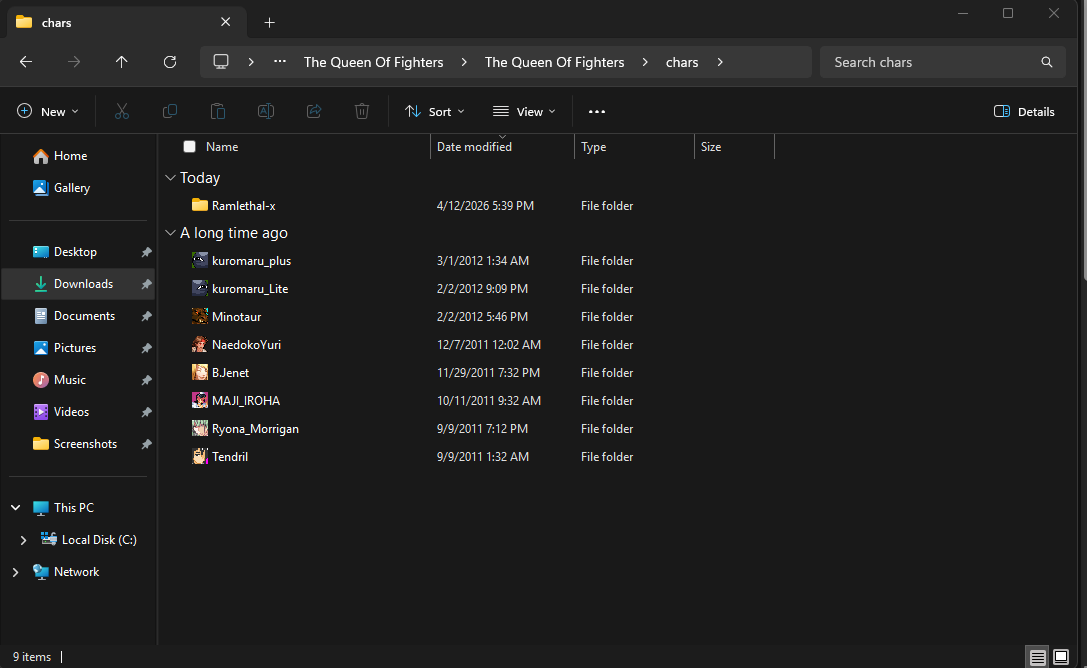Screen dimensions: 1087x668
Task: Open Desktop in the sidebar
Action: click(x=75, y=252)
